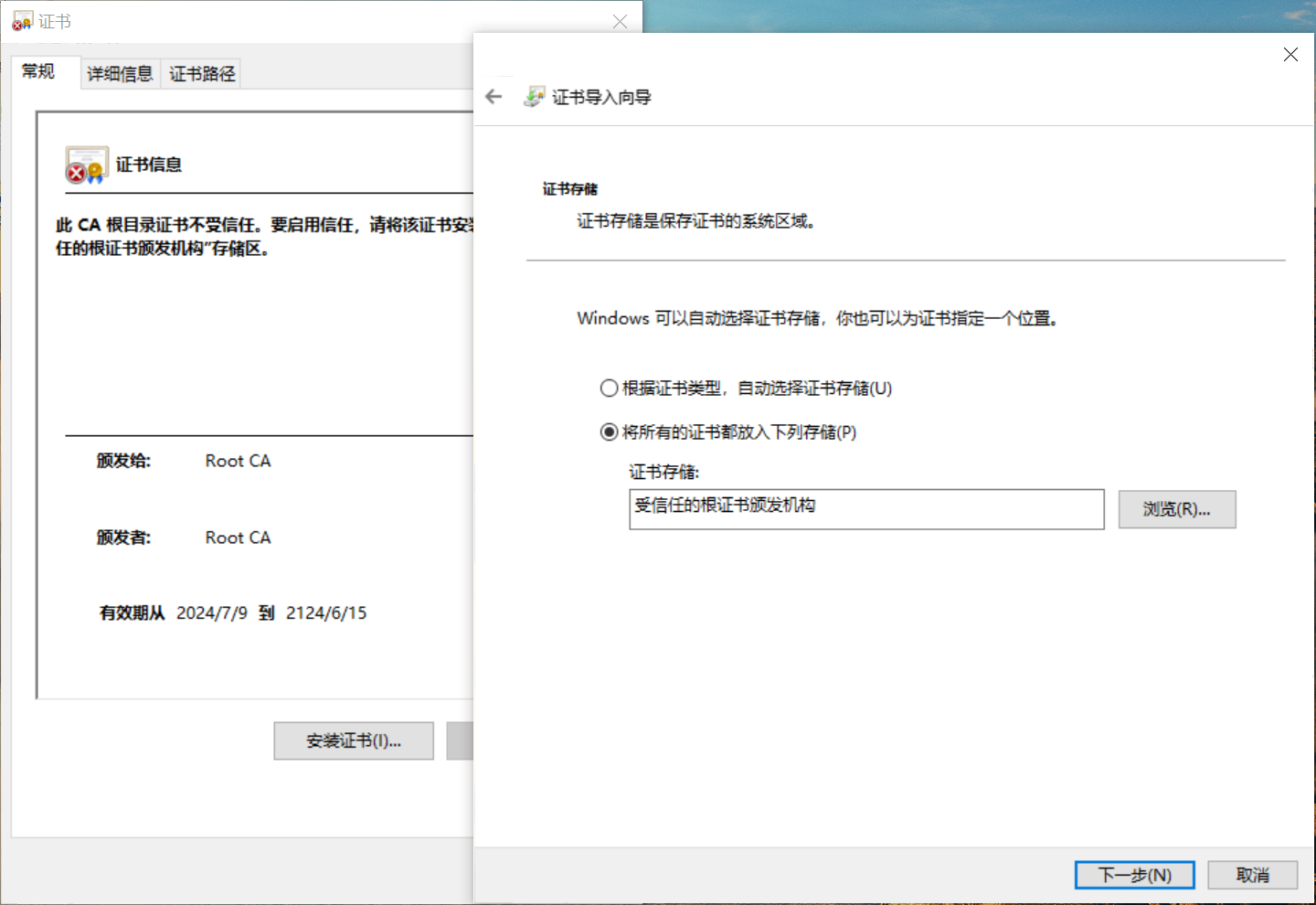Click the Root CA value next to 颁发给
The image size is (1316, 905).
pyautogui.click(x=238, y=461)
